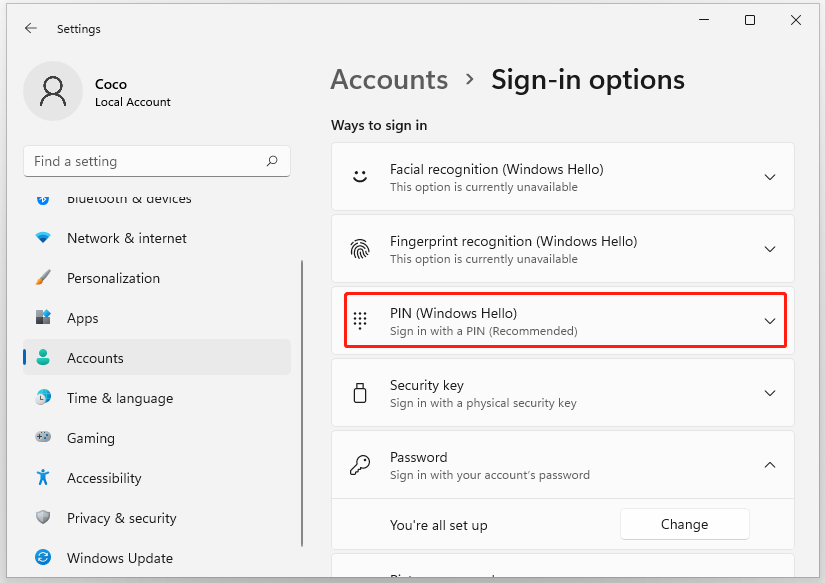Select Accounts in the sidebar
This screenshot has height=583, width=825.
click(95, 358)
